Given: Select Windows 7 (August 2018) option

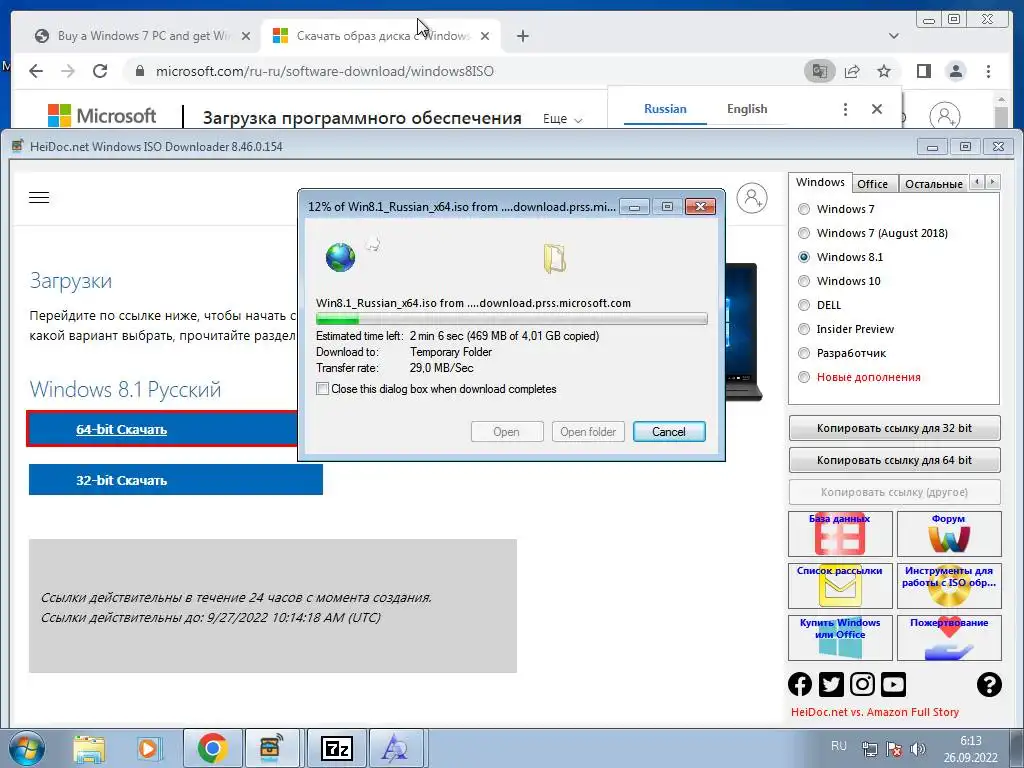Looking at the screenshot, I should (x=804, y=233).
